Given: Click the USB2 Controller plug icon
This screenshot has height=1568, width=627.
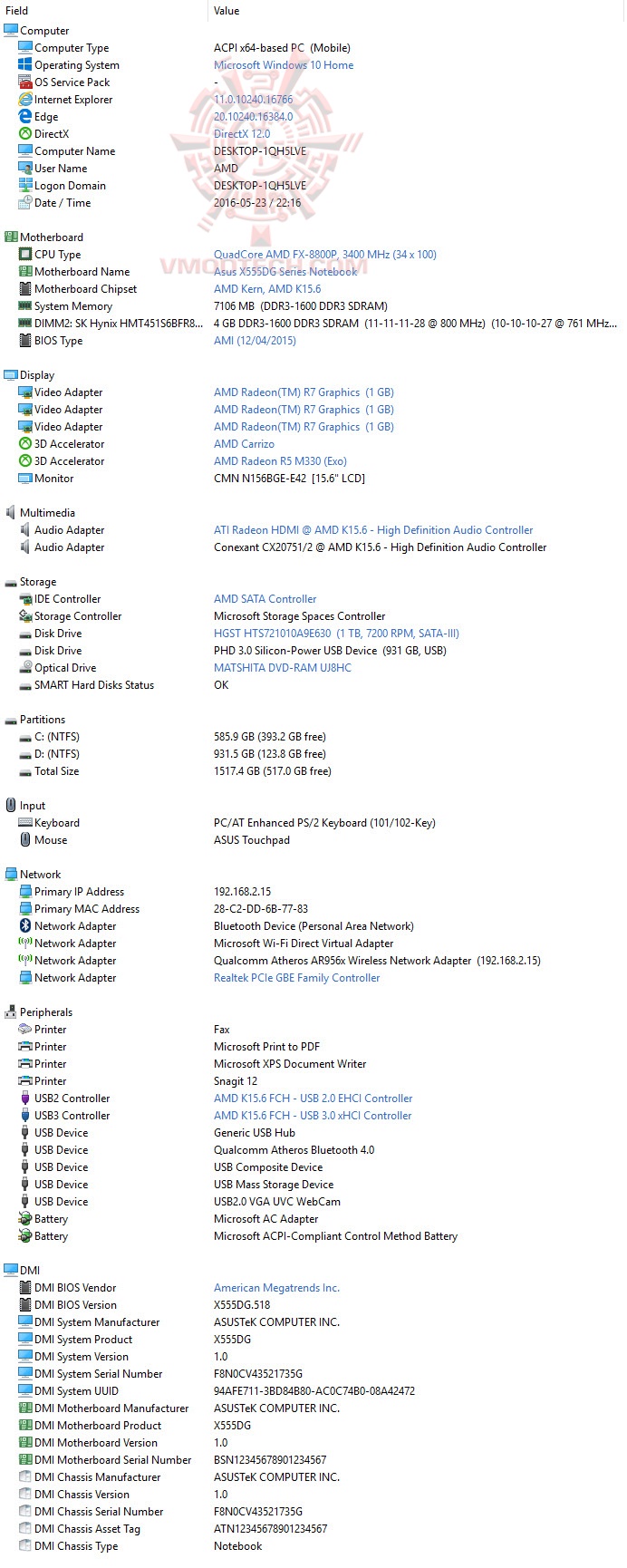Looking at the screenshot, I should [x=25, y=1098].
